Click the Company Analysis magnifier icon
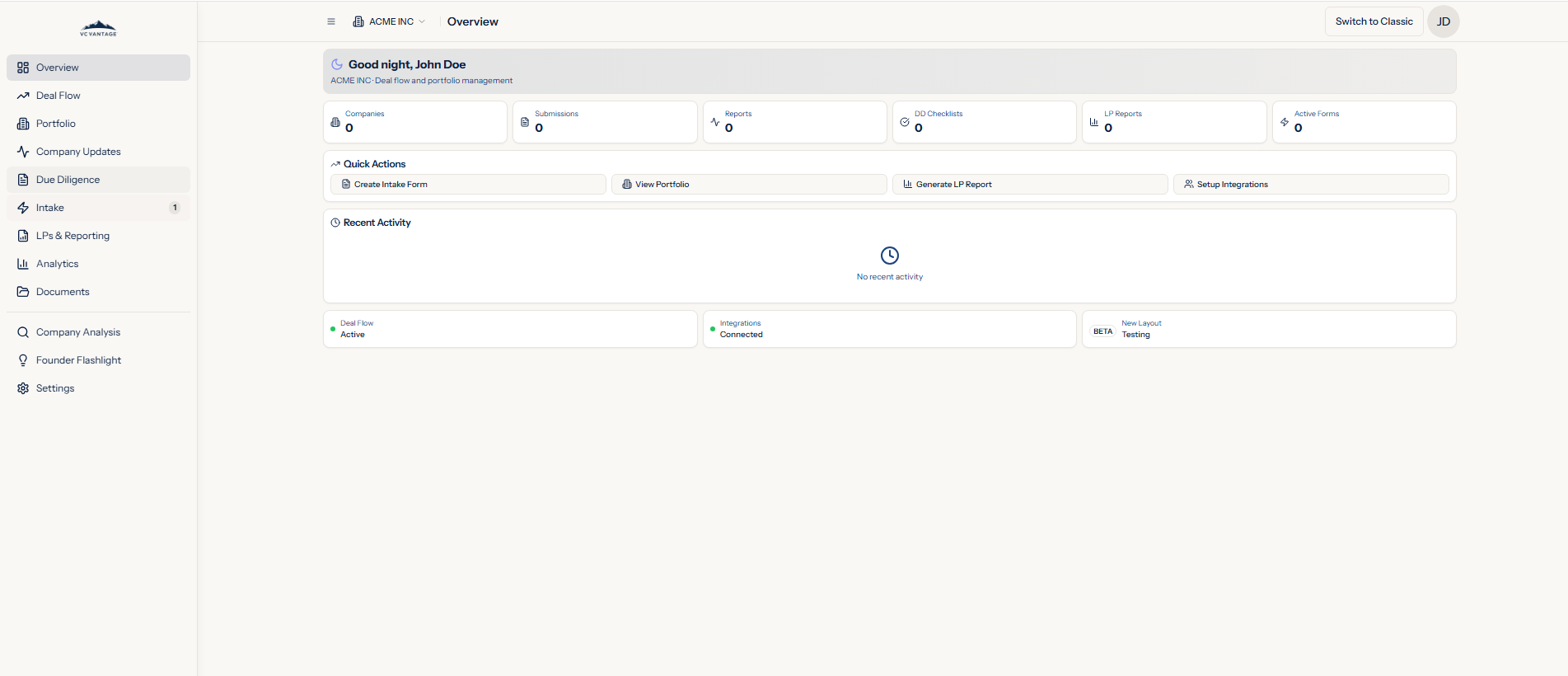 23,332
